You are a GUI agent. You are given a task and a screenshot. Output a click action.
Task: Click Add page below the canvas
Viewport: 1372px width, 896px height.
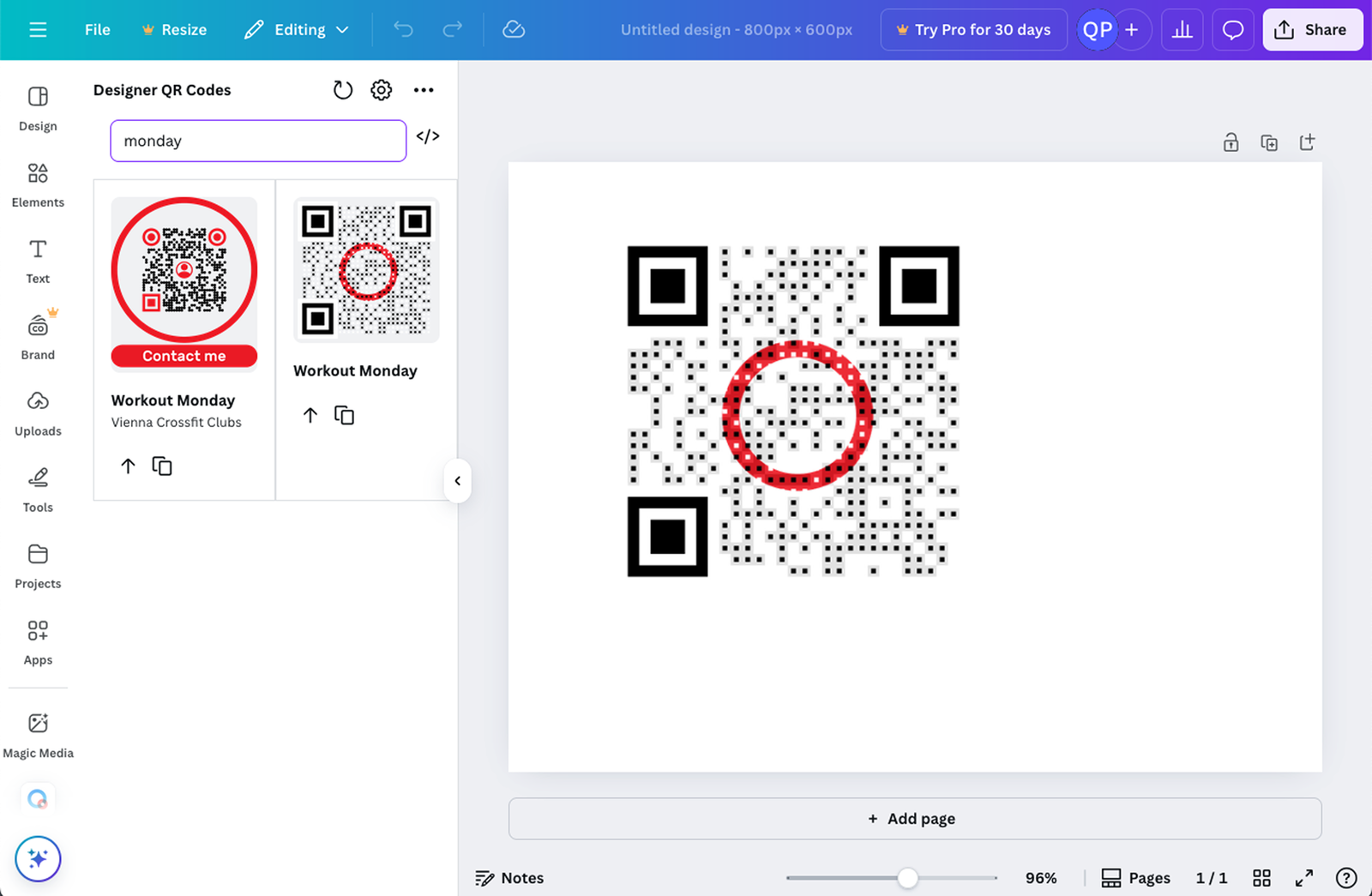(912, 818)
